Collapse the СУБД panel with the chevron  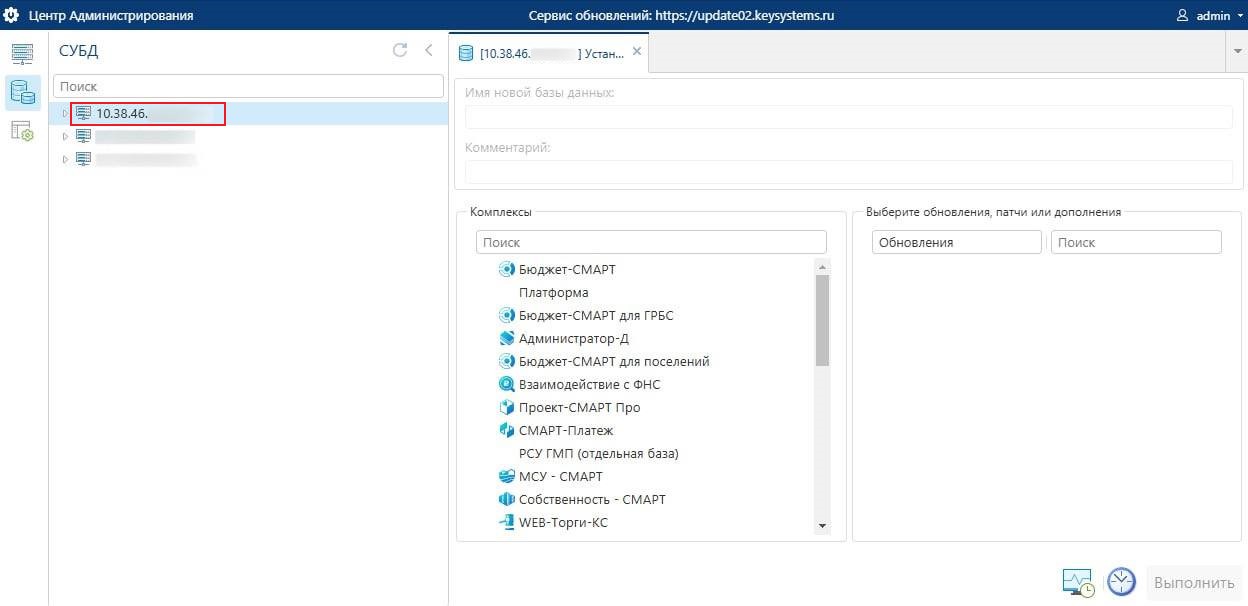[x=428, y=50]
